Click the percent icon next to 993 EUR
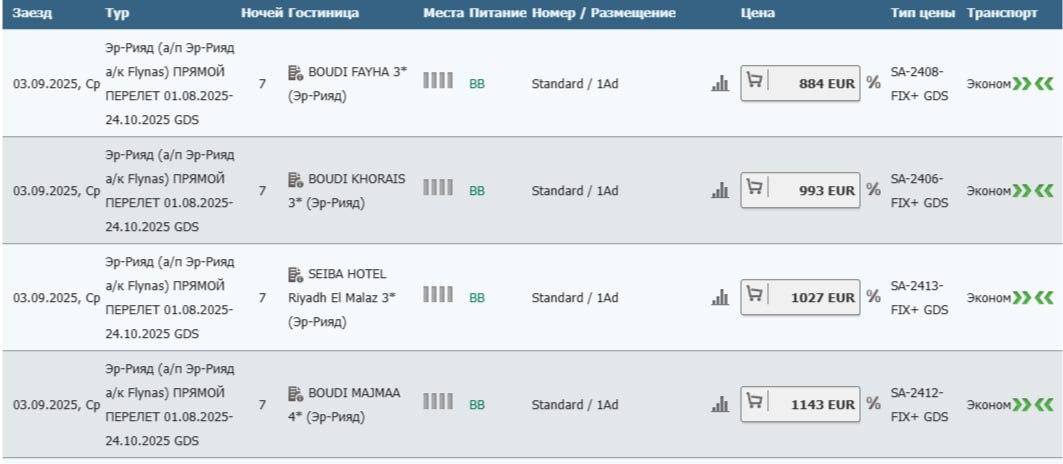This screenshot has height=464, width=1063. [874, 189]
